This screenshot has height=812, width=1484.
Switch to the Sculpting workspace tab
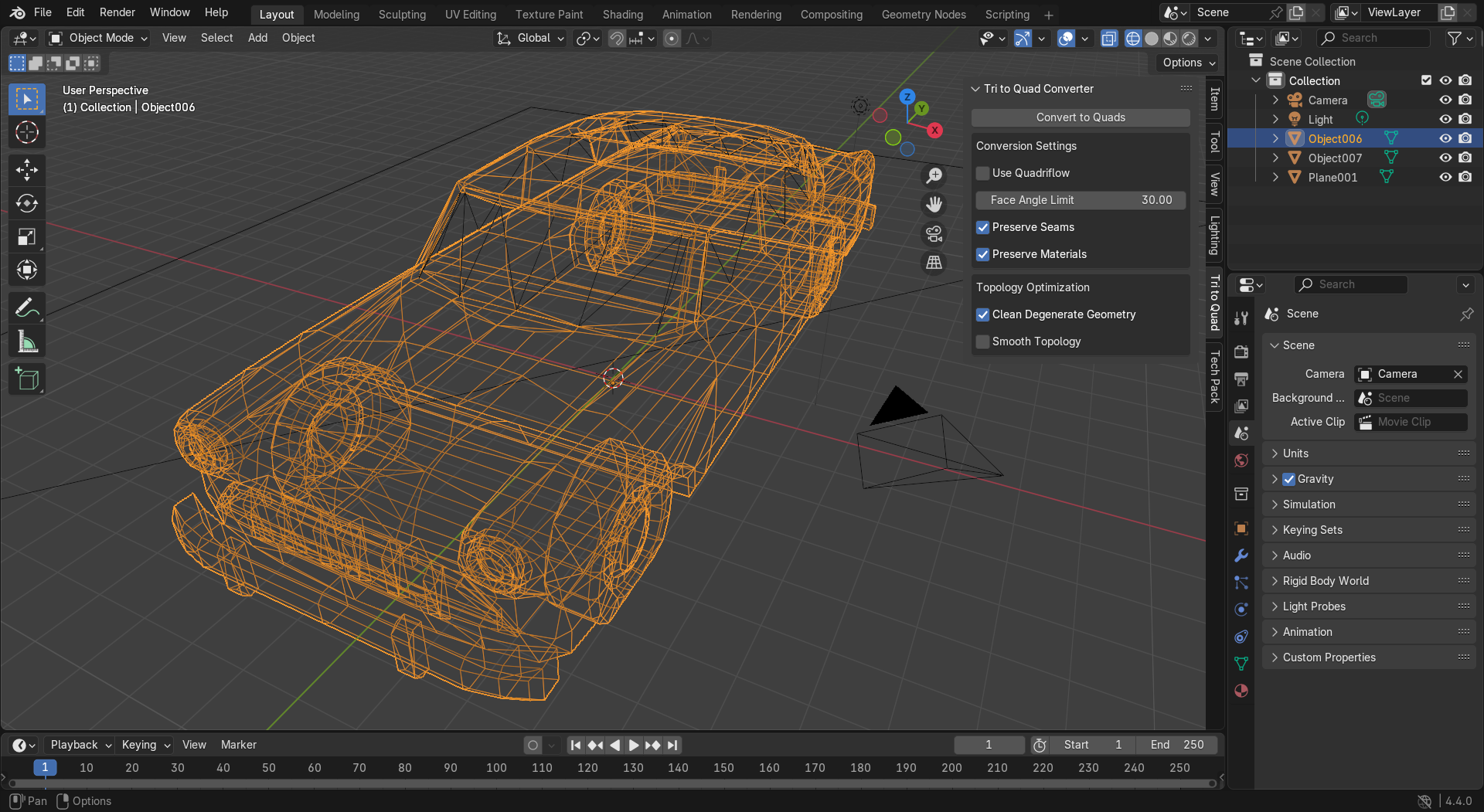pyautogui.click(x=402, y=15)
